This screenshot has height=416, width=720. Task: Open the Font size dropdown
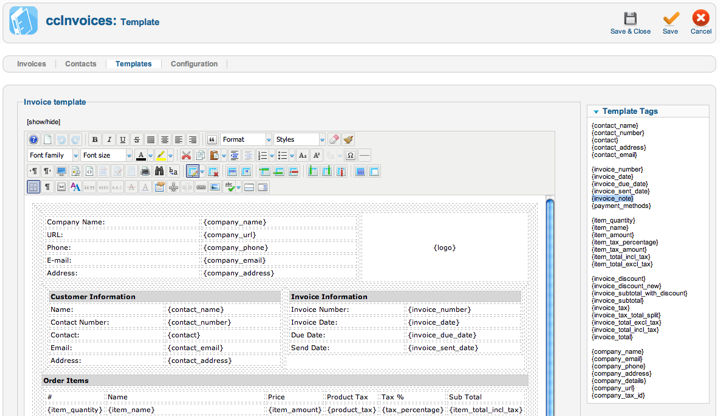point(106,156)
